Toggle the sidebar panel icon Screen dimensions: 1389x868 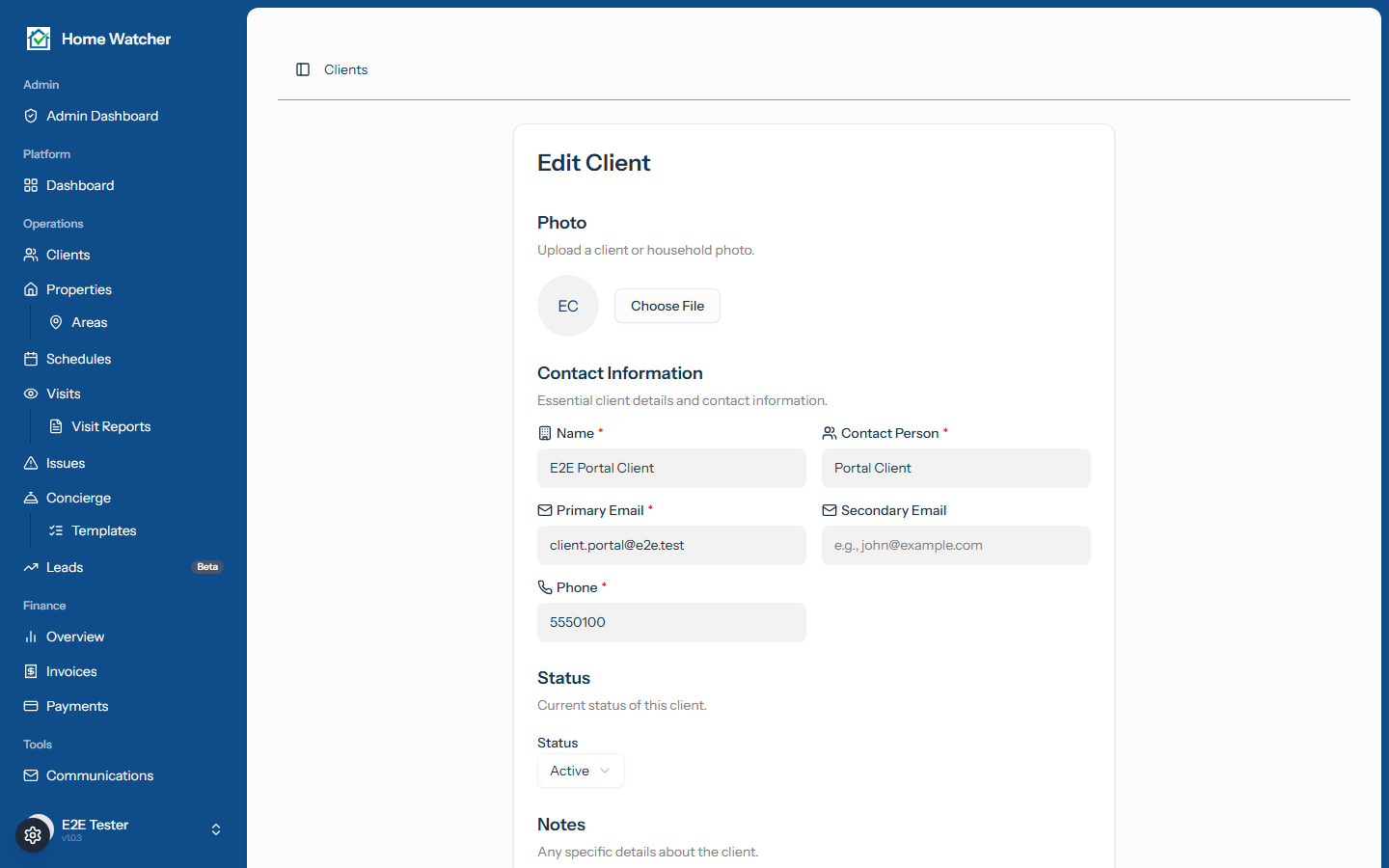[x=303, y=69]
